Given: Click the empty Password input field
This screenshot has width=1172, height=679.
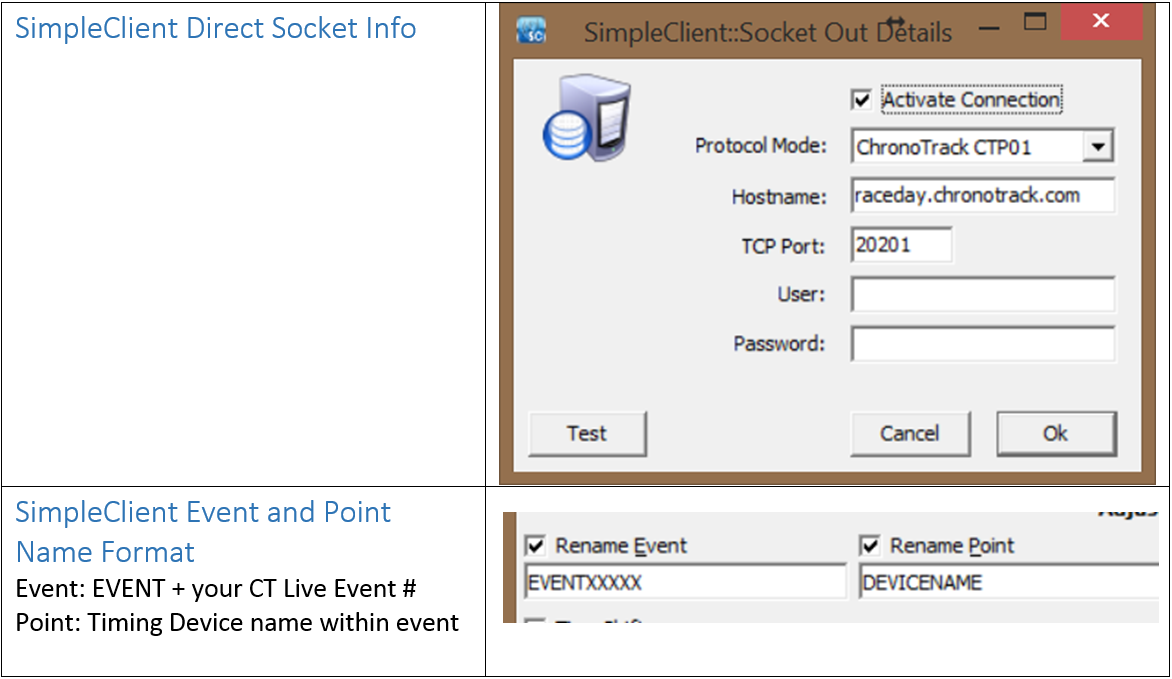Looking at the screenshot, I should (983, 344).
